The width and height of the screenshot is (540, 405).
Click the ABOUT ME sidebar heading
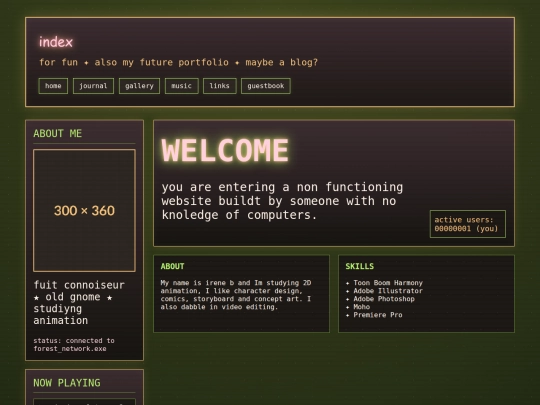pos(58,134)
